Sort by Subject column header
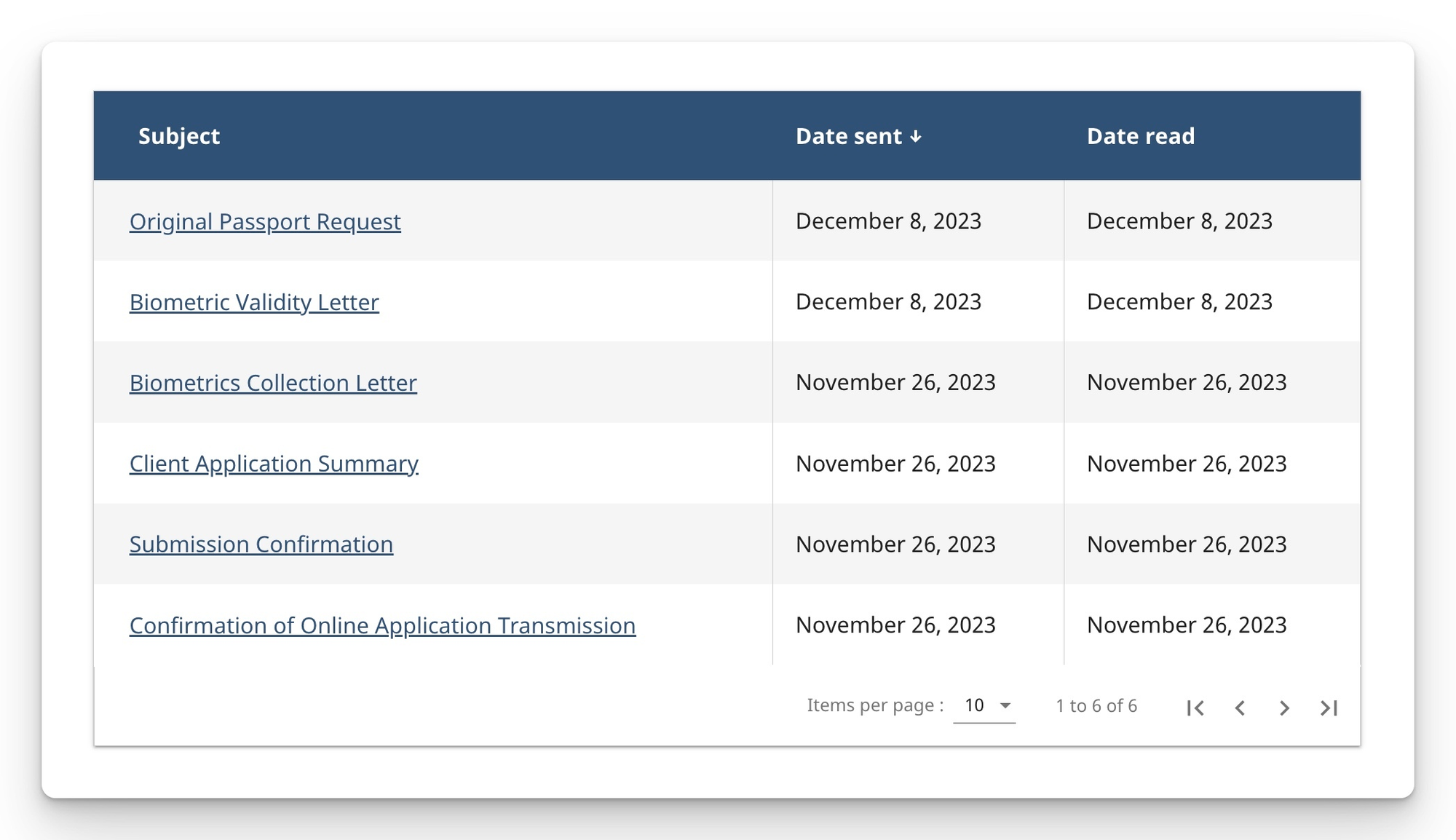 tap(179, 136)
